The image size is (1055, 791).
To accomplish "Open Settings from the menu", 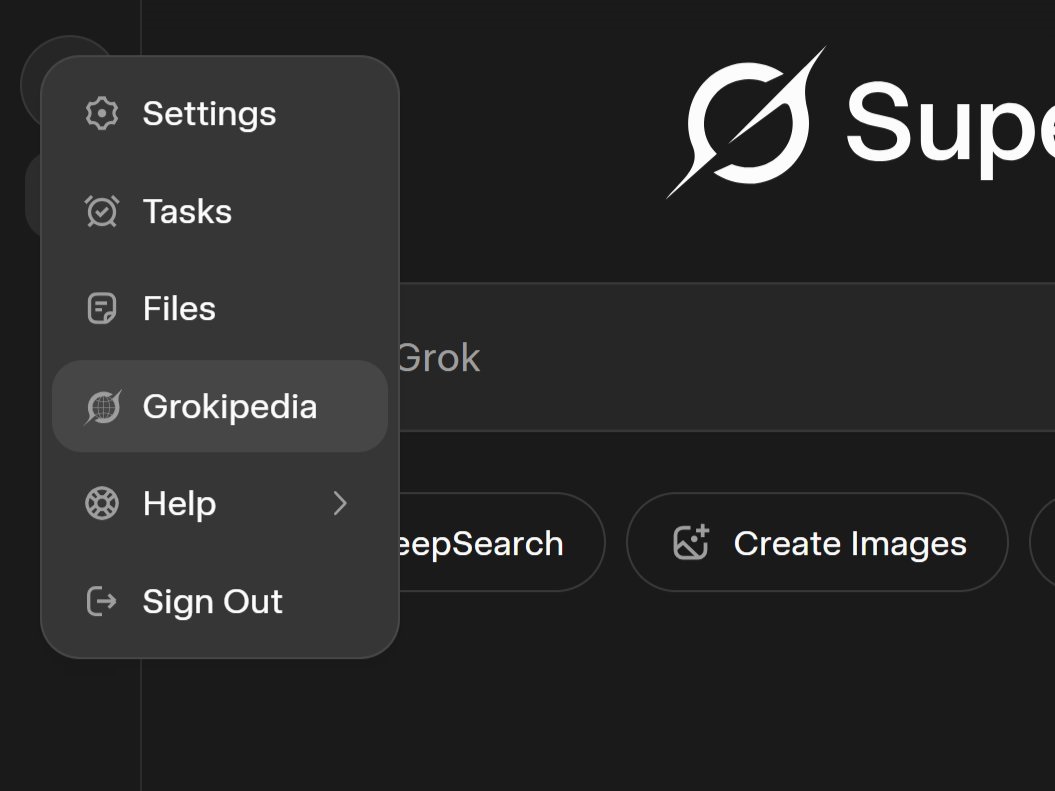I will (209, 114).
